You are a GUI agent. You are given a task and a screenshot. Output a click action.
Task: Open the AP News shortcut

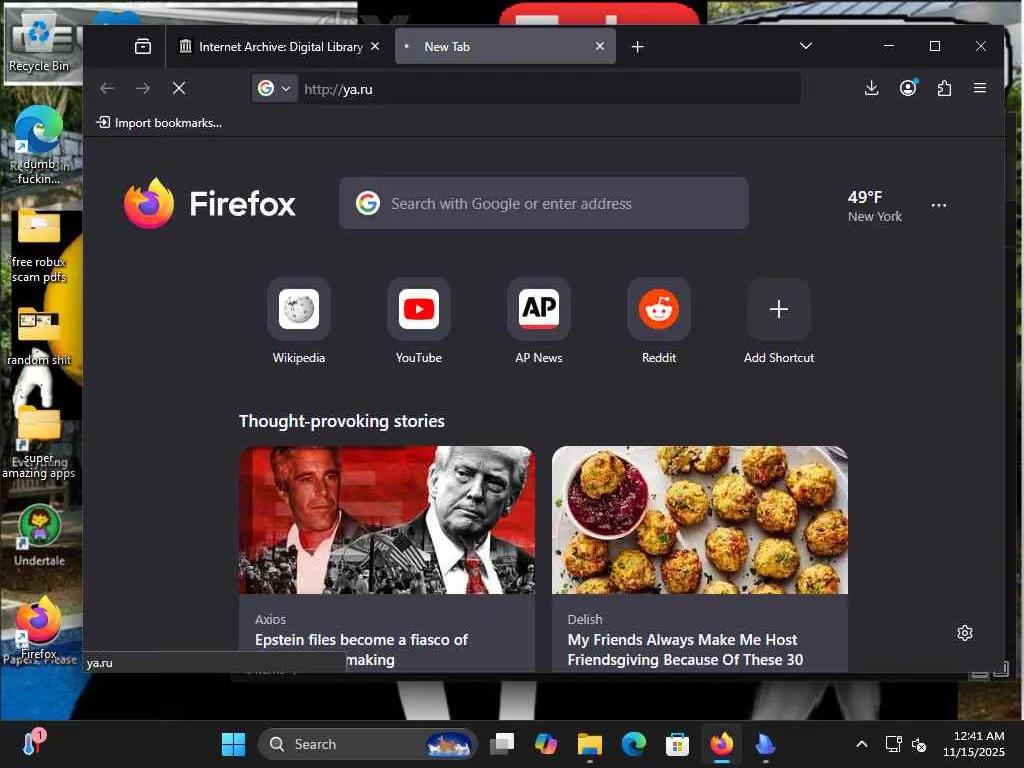[x=539, y=321]
